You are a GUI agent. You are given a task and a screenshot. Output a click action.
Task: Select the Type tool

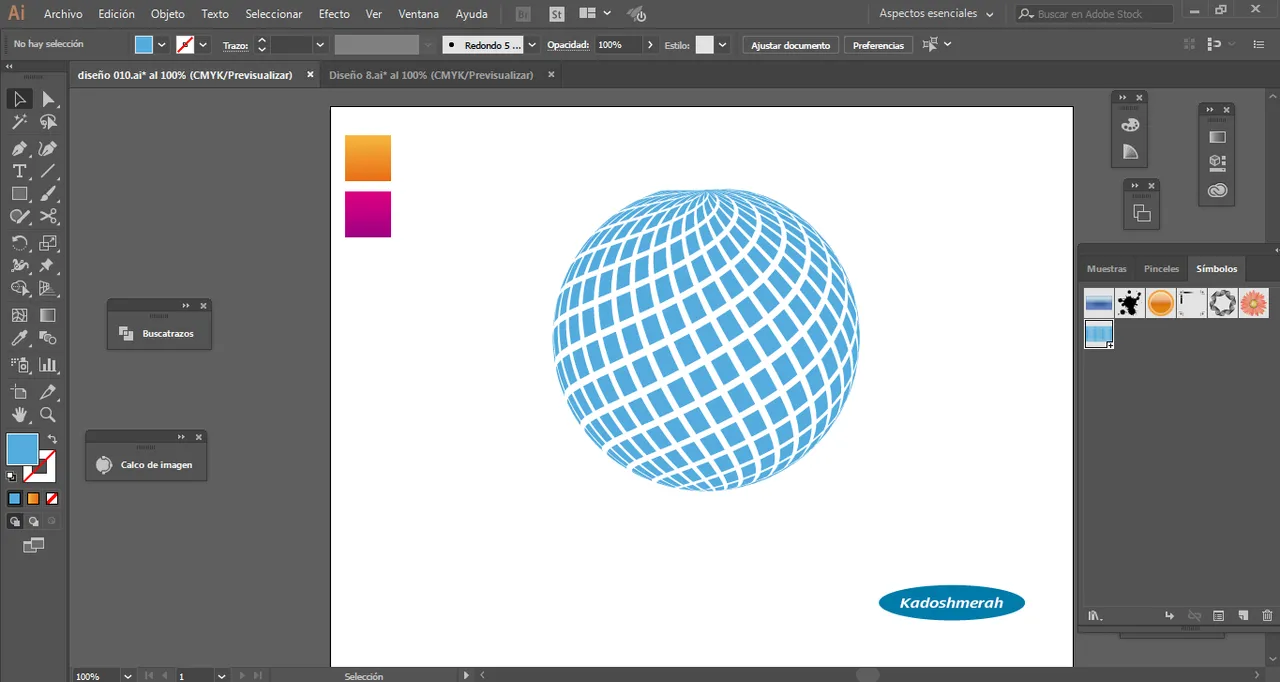click(x=19, y=171)
